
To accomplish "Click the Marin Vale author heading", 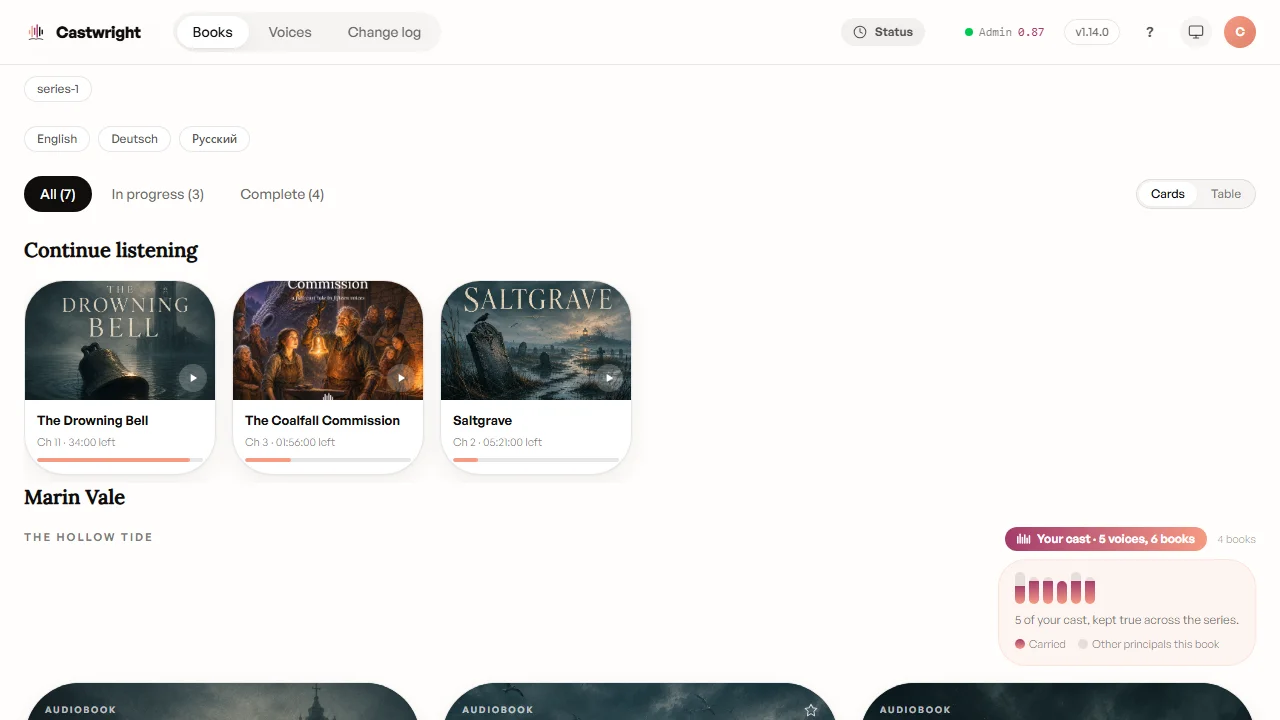I will pos(74,497).
